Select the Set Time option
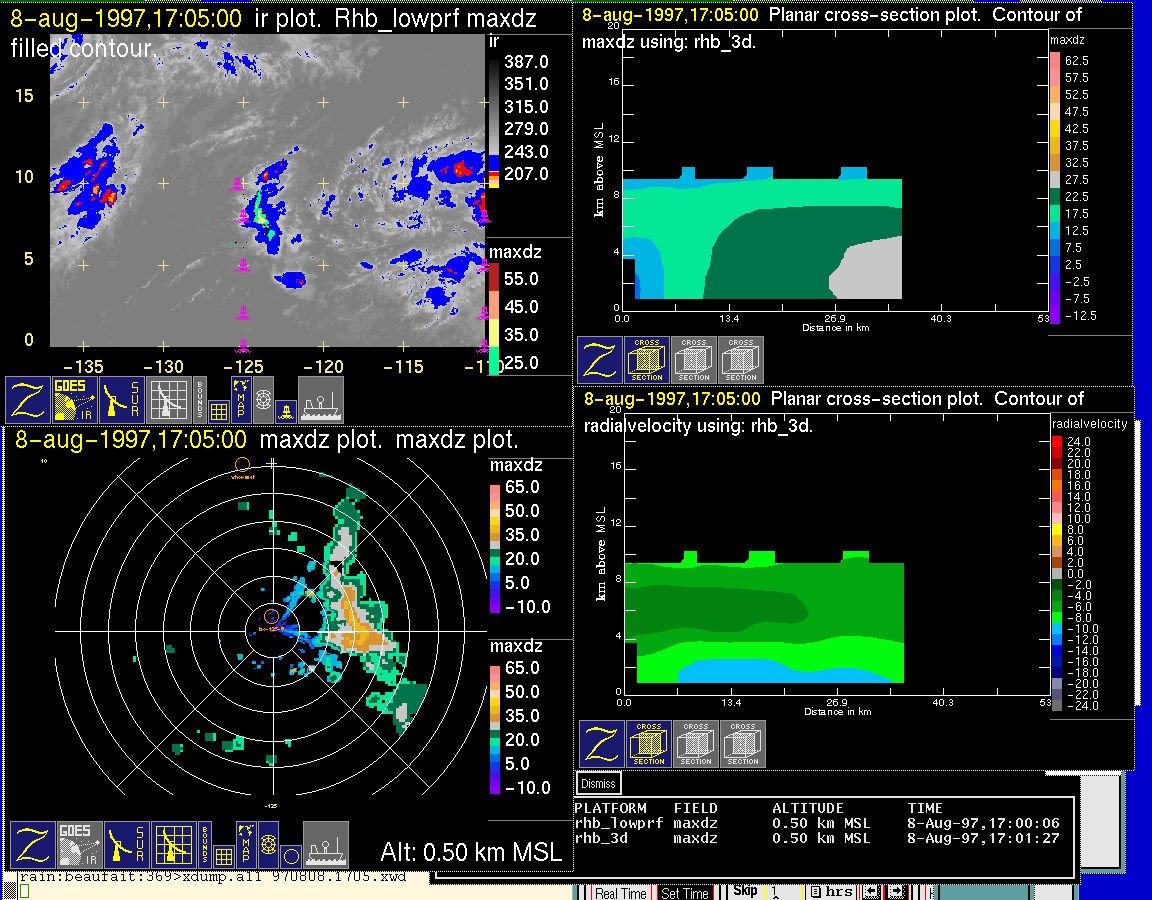The image size is (1152, 900). [685, 893]
